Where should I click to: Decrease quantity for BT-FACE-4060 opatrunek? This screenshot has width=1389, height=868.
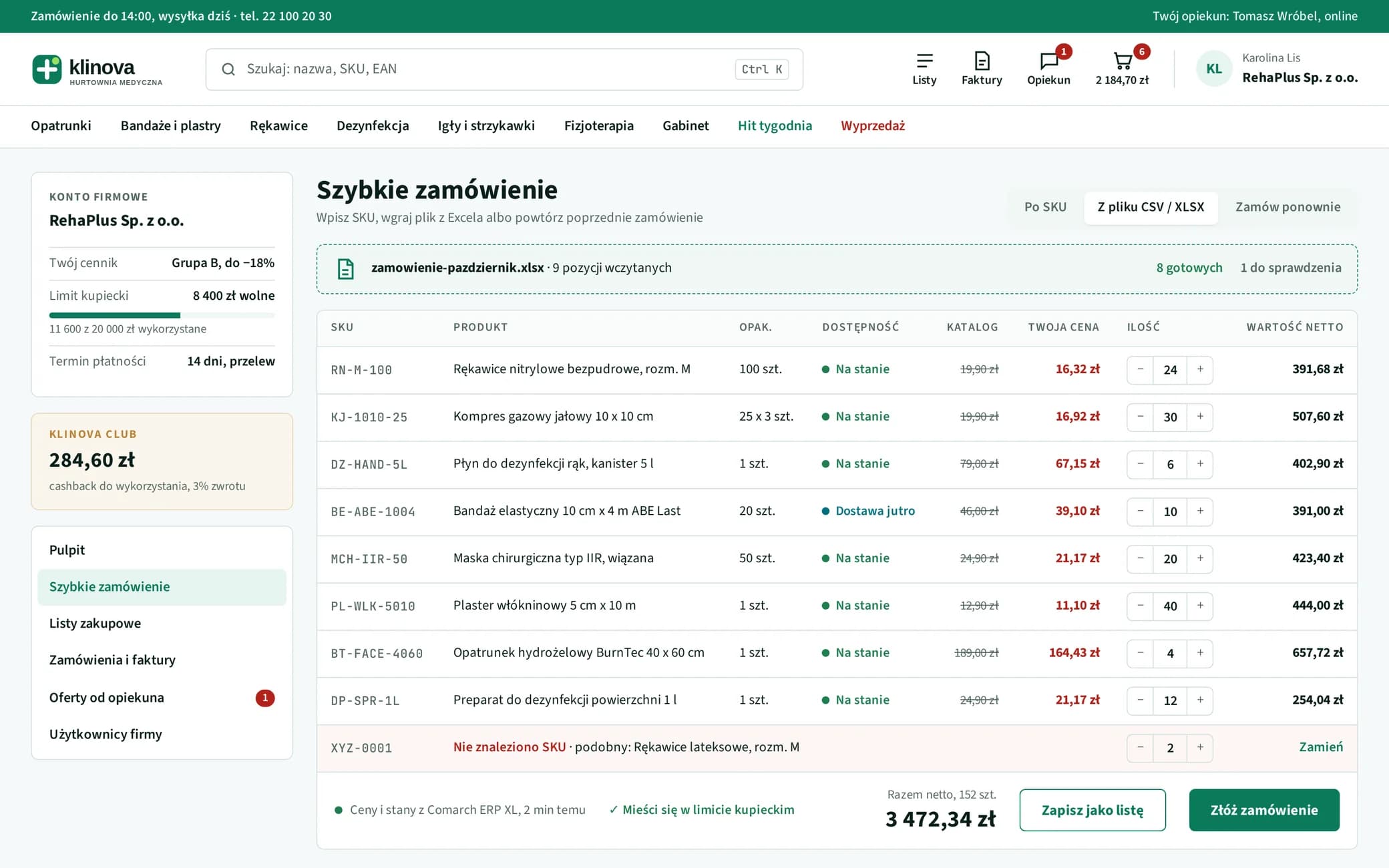pos(1141,653)
